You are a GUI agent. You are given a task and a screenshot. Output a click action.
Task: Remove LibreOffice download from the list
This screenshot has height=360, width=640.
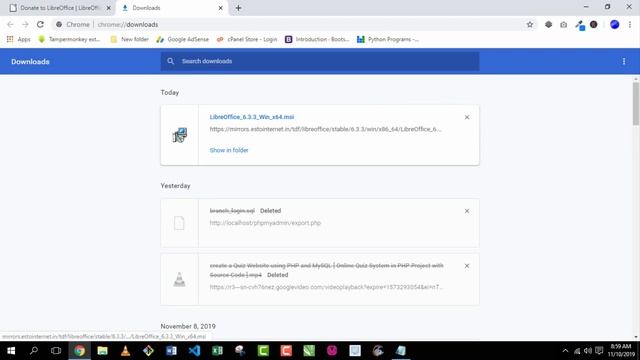[x=467, y=117]
